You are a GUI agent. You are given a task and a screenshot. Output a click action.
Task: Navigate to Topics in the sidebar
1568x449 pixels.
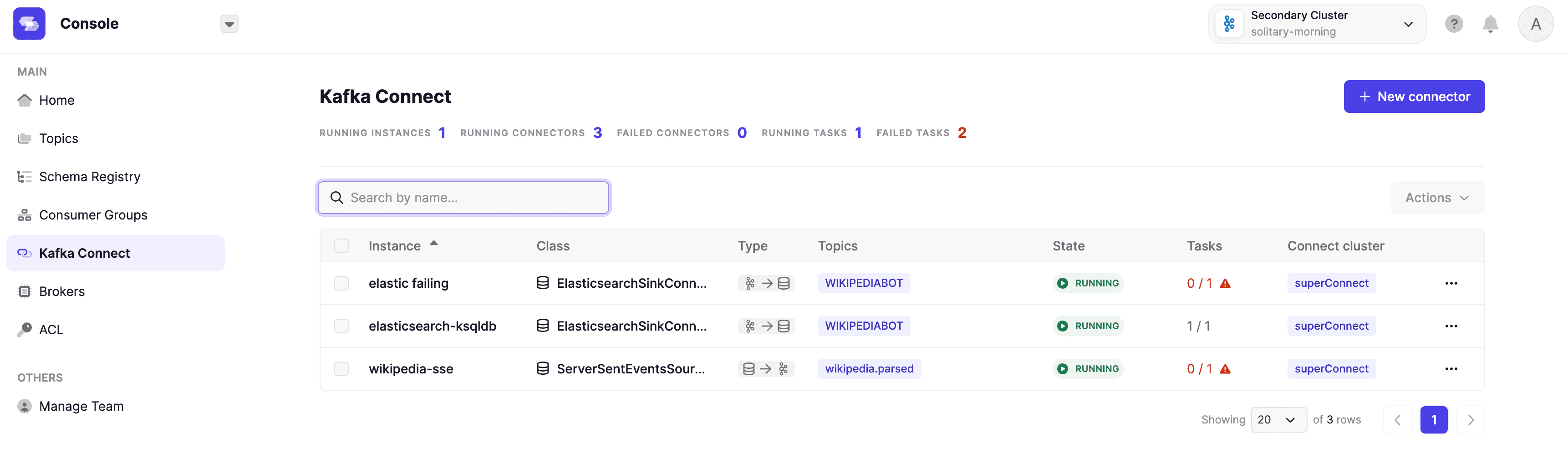click(58, 138)
